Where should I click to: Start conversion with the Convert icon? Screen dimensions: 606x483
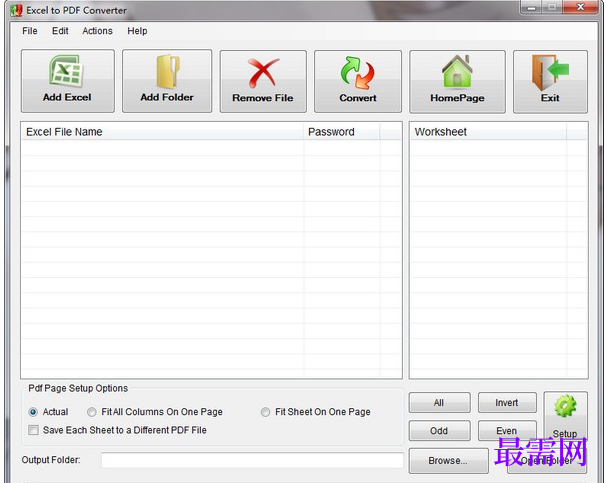(x=357, y=73)
